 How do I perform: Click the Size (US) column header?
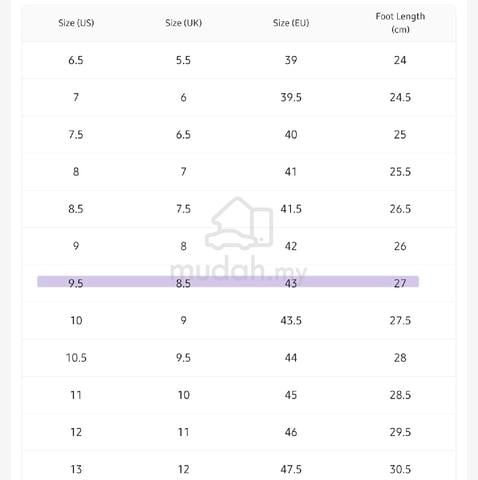76,23
